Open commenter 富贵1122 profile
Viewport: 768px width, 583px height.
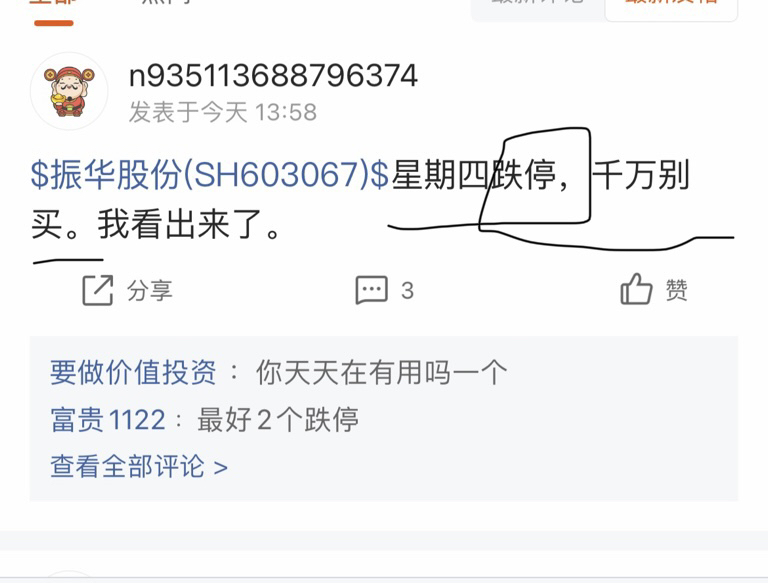108,420
